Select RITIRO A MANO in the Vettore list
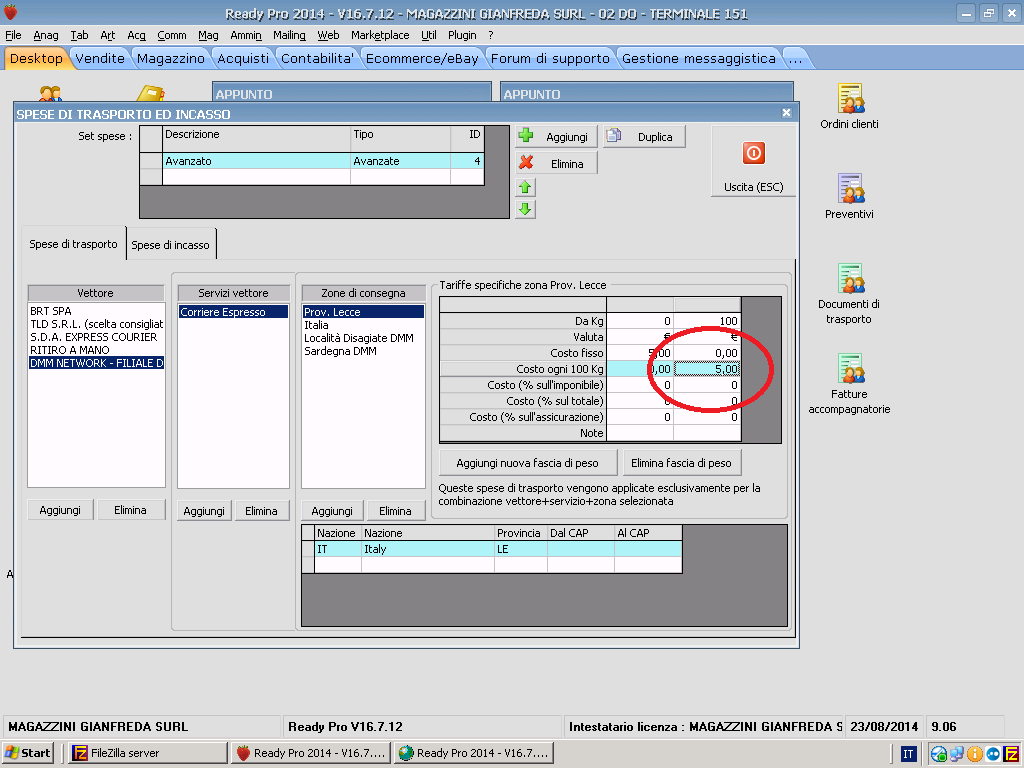Screen dimensions: 1024x768 pos(96,350)
